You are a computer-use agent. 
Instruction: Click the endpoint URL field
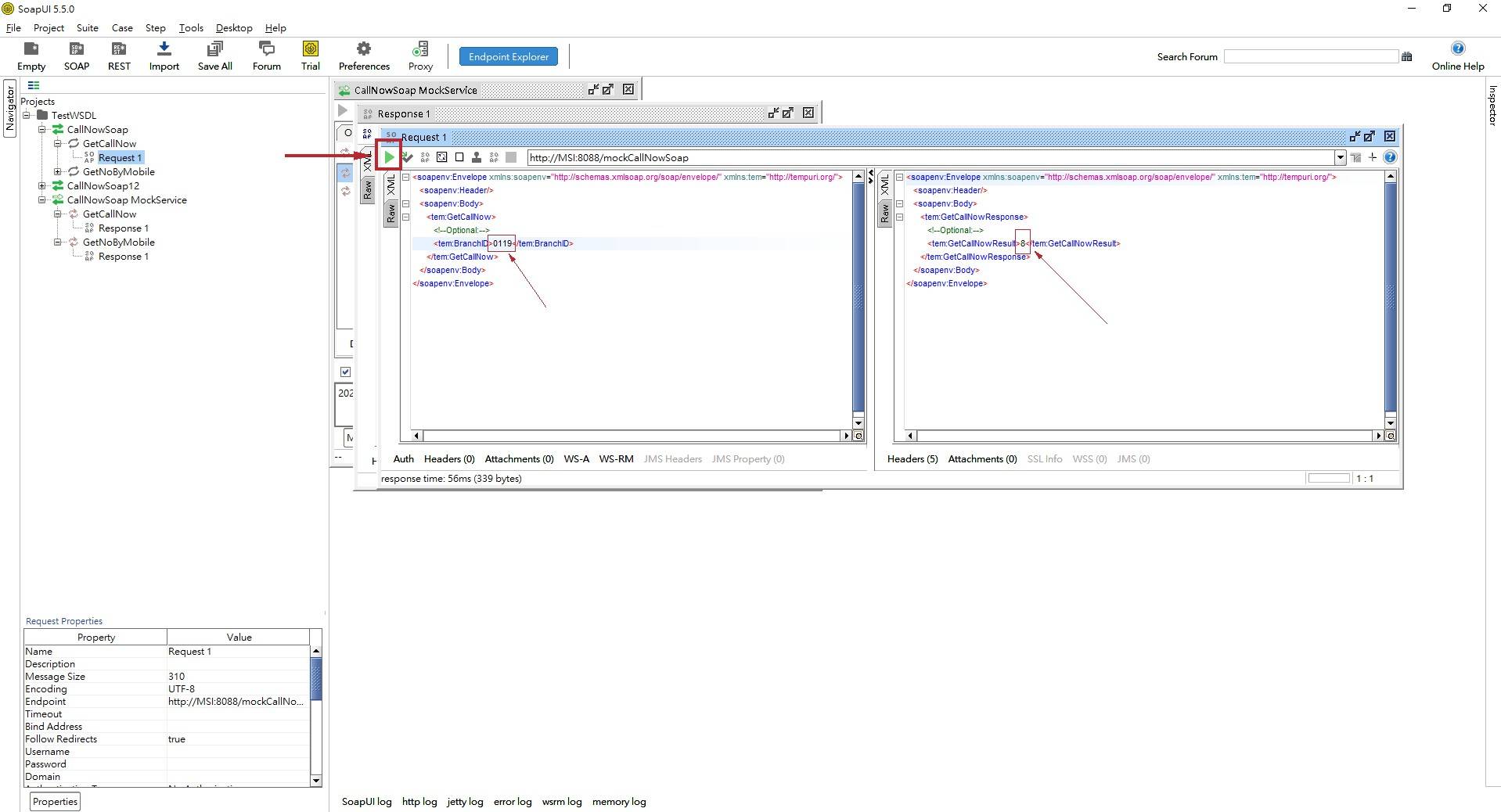point(931,157)
